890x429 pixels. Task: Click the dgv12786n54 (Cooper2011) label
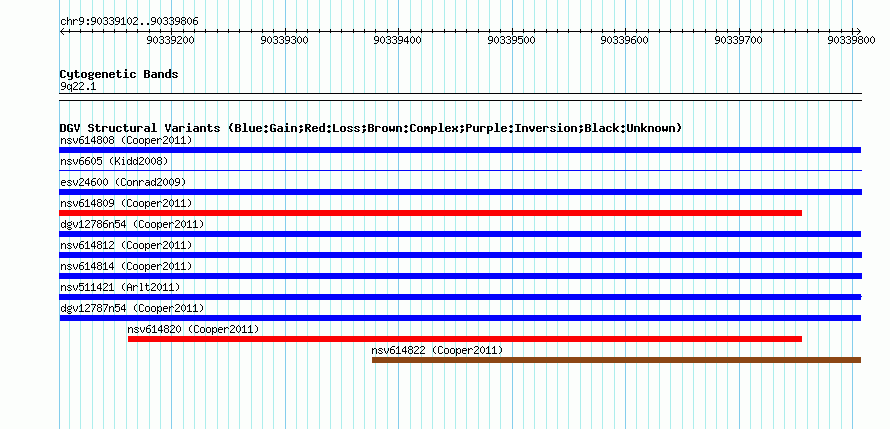[x=132, y=224]
